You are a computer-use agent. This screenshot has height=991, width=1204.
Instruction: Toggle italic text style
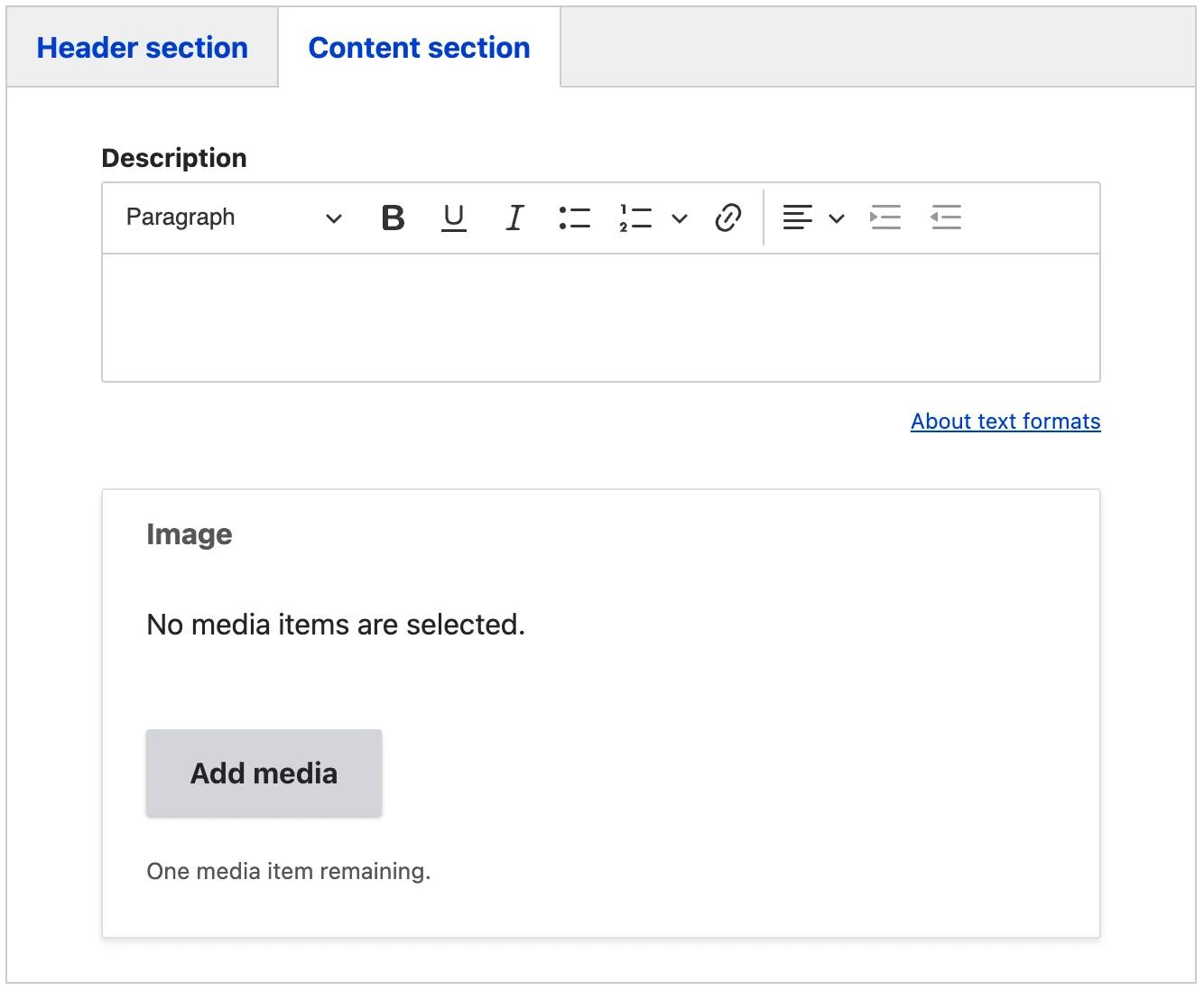(x=514, y=218)
